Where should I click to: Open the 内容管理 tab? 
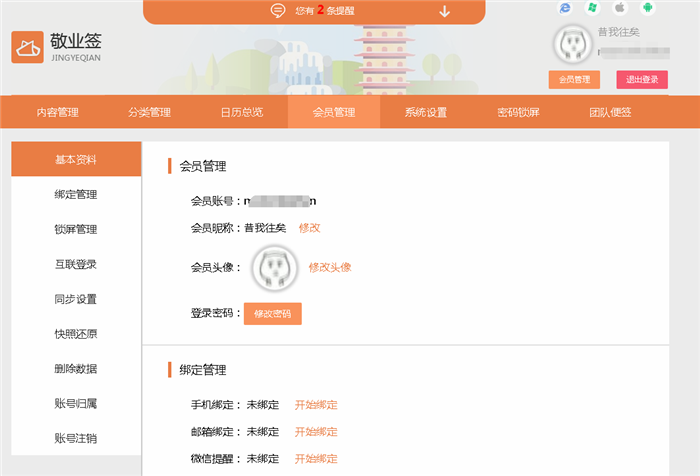(x=57, y=112)
